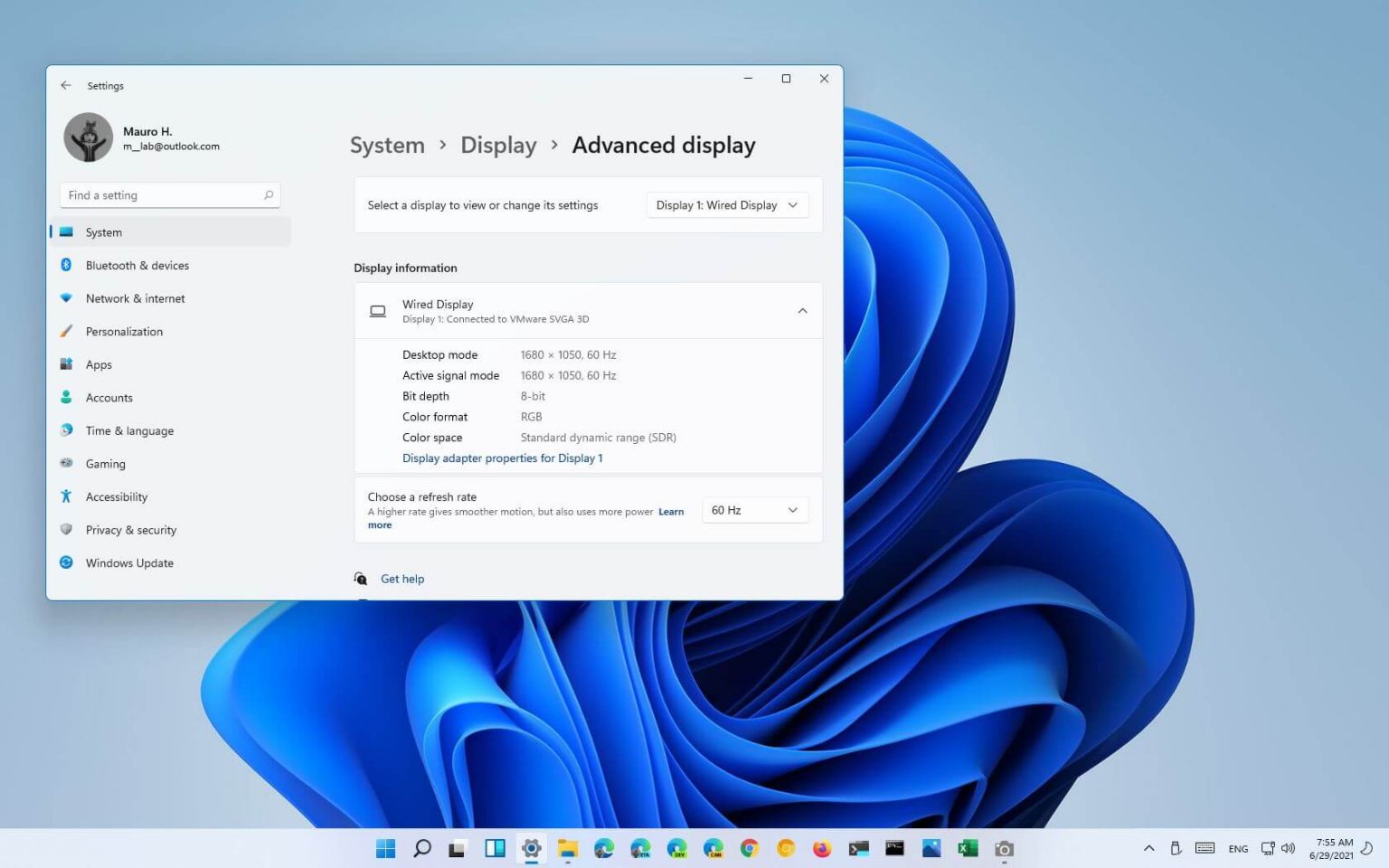This screenshot has width=1389, height=868.
Task: Open the Display 1: Wired Display dropdown
Action: pos(726,205)
